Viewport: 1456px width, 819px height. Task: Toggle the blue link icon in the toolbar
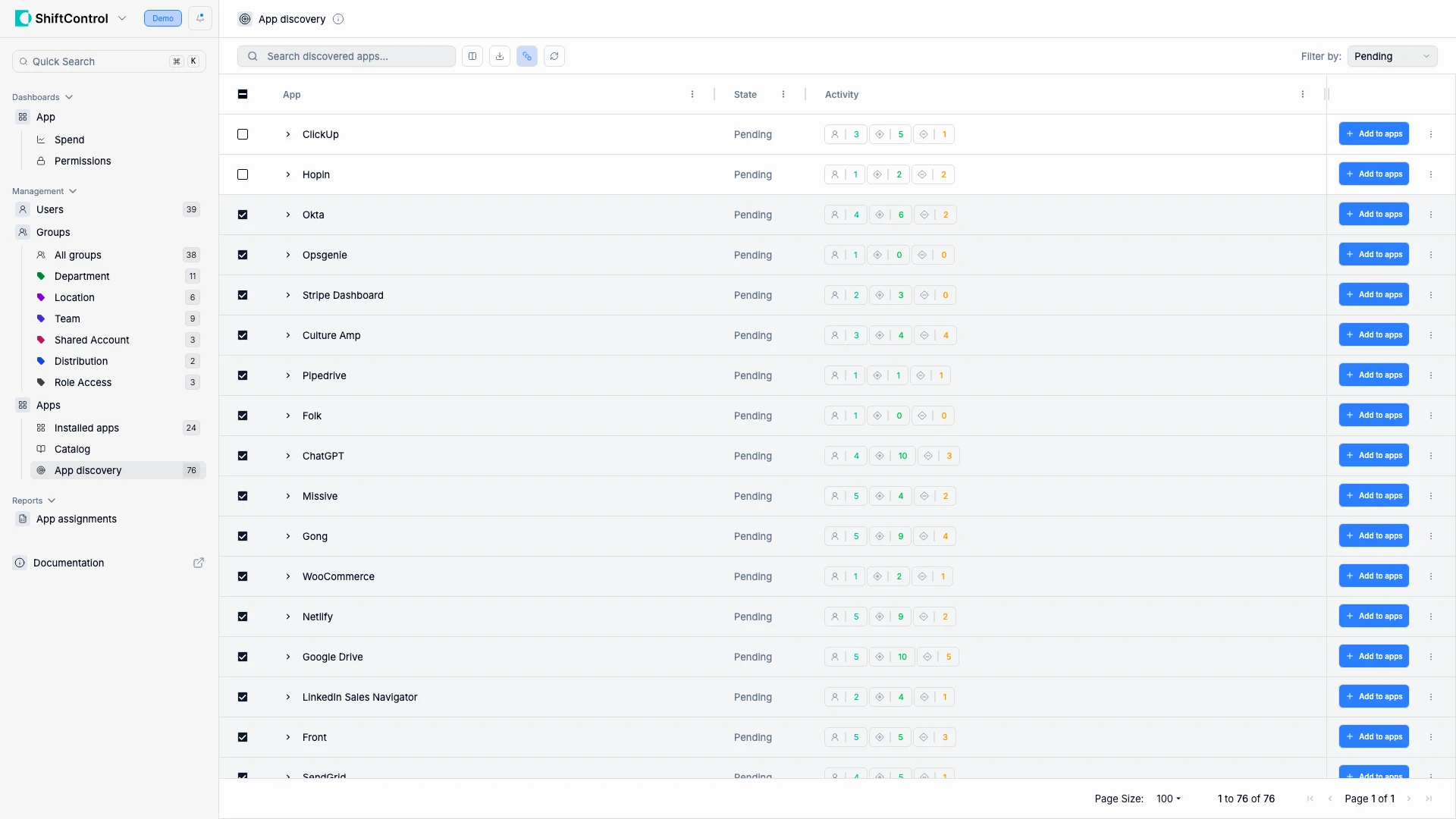[x=527, y=55]
